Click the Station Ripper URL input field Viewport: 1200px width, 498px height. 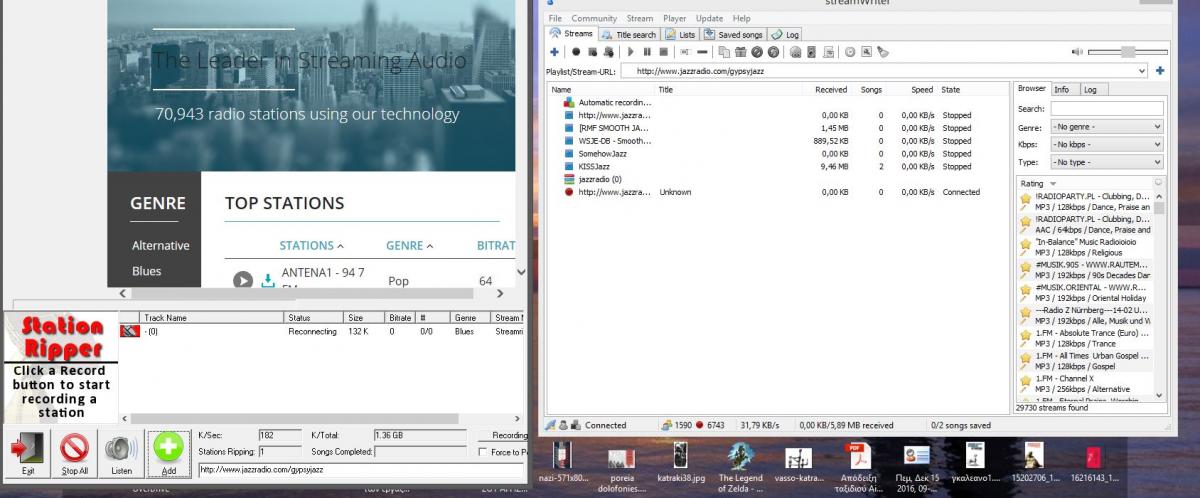click(x=362, y=468)
